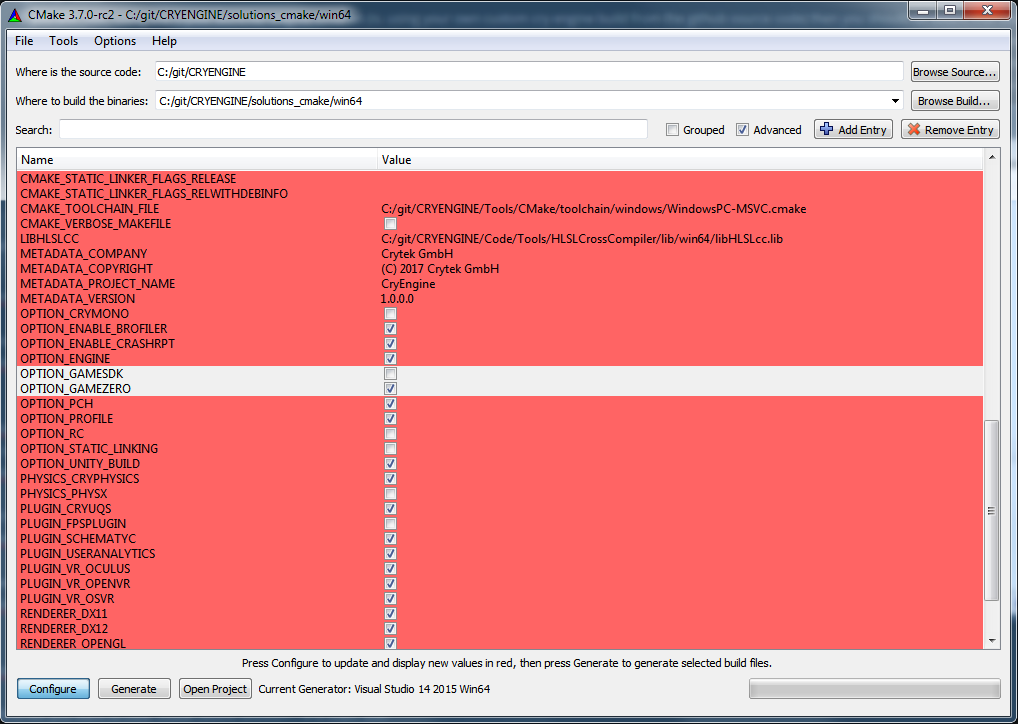1018x724 pixels.
Task: Select METADATA_COMPANY value Crytek GmbH
Action: [x=417, y=254]
